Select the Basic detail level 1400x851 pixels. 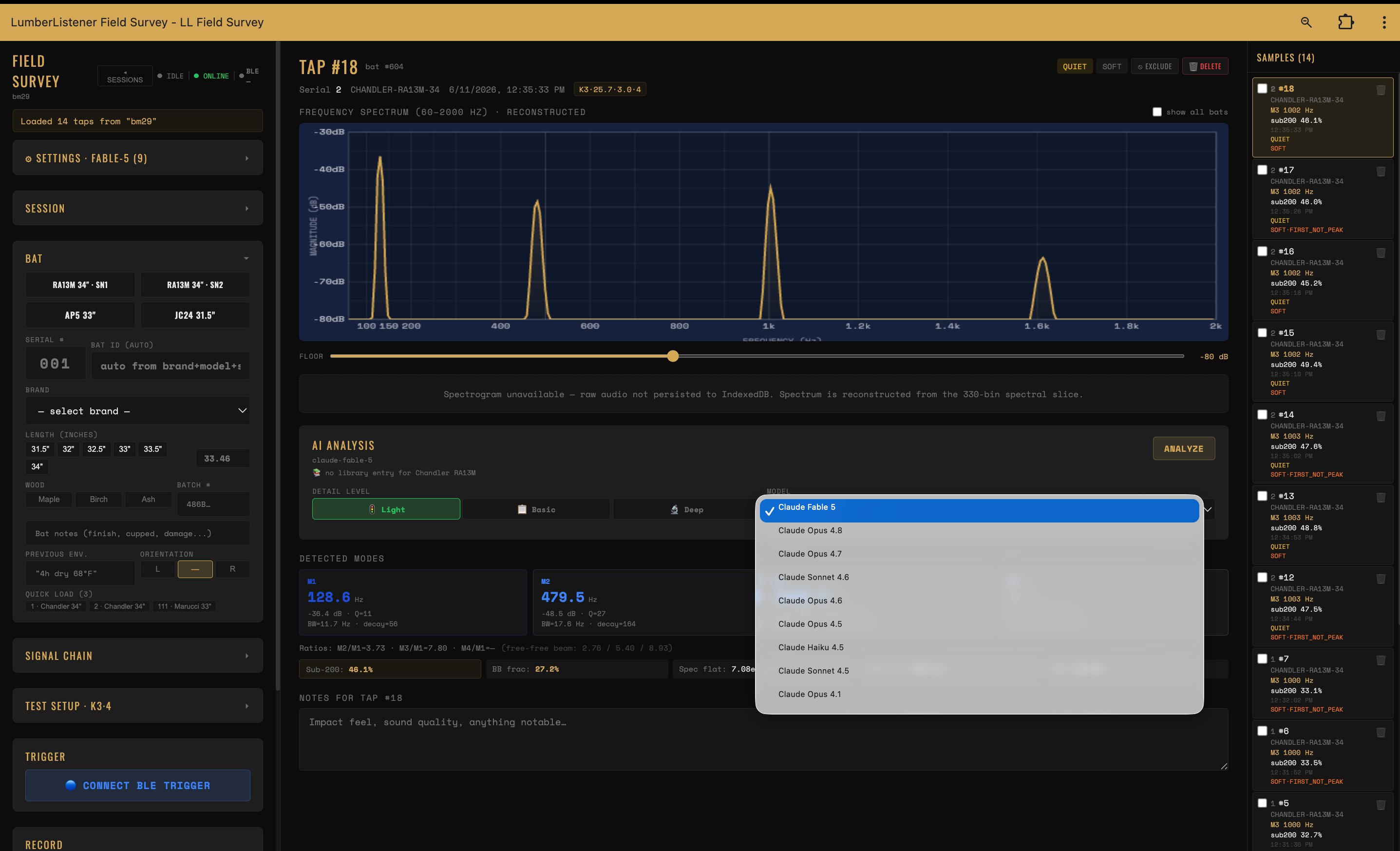pyautogui.click(x=536, y=509)
